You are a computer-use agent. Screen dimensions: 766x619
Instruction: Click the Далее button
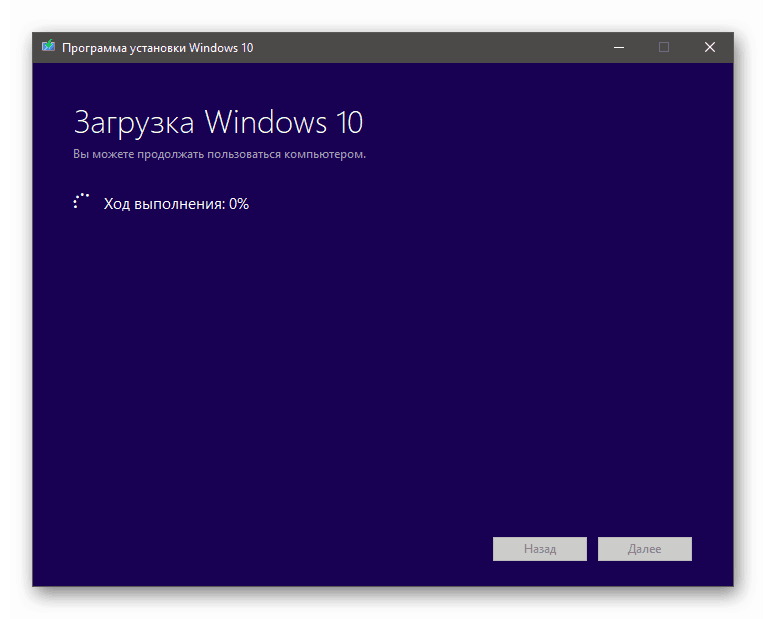[x=644, y=549]
